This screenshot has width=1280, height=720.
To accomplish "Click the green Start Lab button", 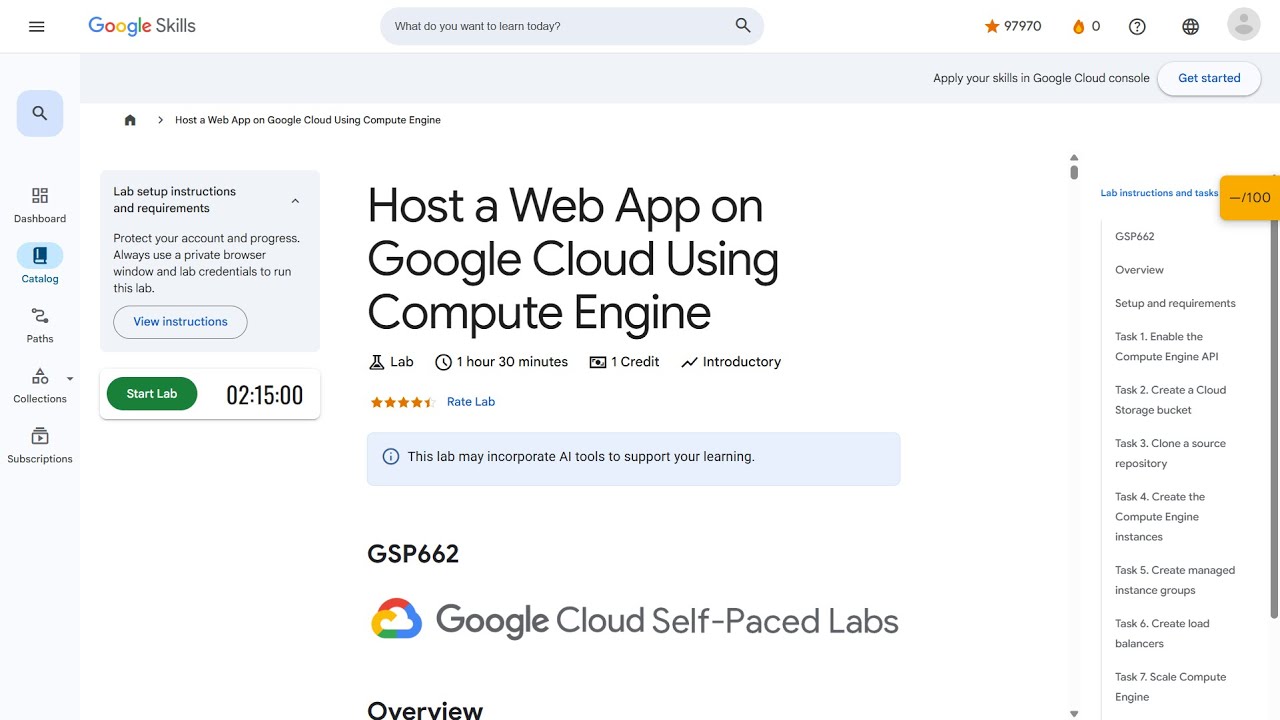I will tap(152, 394).
